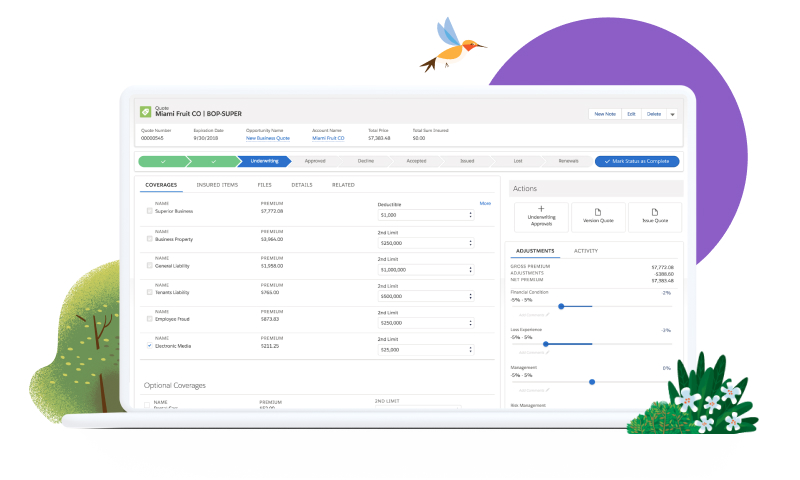800x480 pixels.
Task: Select the Approved stage in the path
Action: tap(315, 161)
